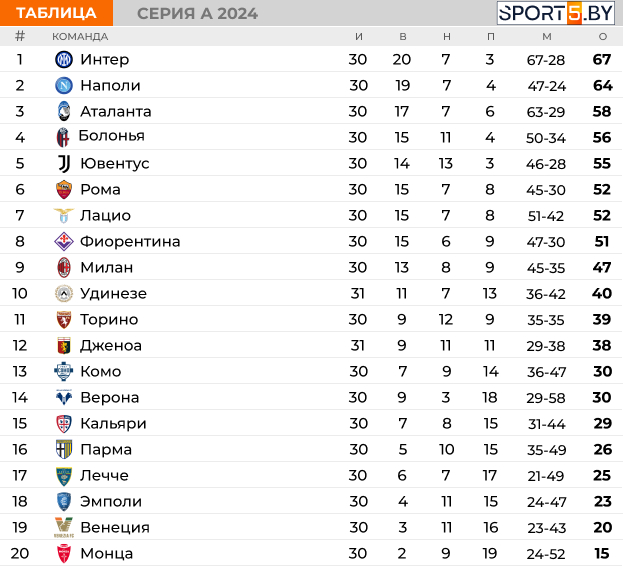Select the Parma shield icon

(x=64, y=449)
